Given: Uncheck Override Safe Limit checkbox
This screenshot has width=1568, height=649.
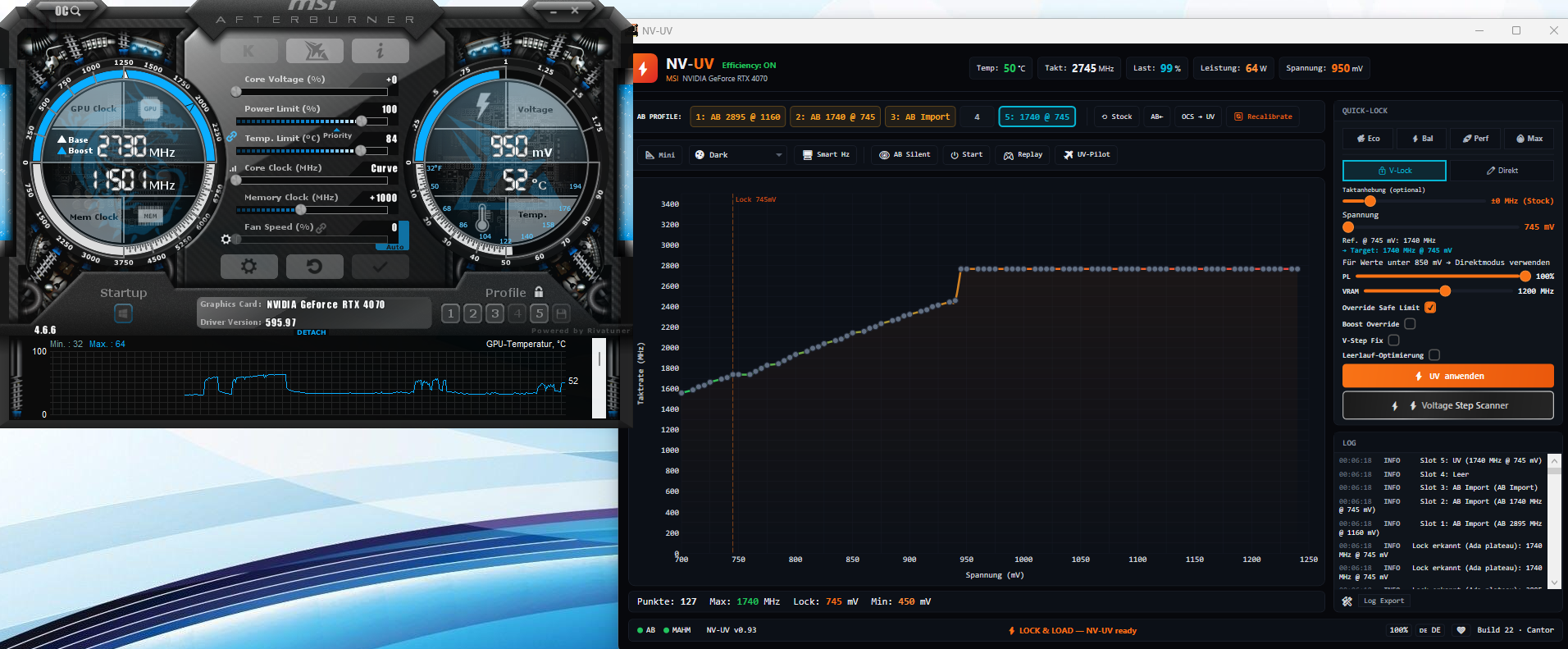Looking at the screenshot, I should [1430, 308].
